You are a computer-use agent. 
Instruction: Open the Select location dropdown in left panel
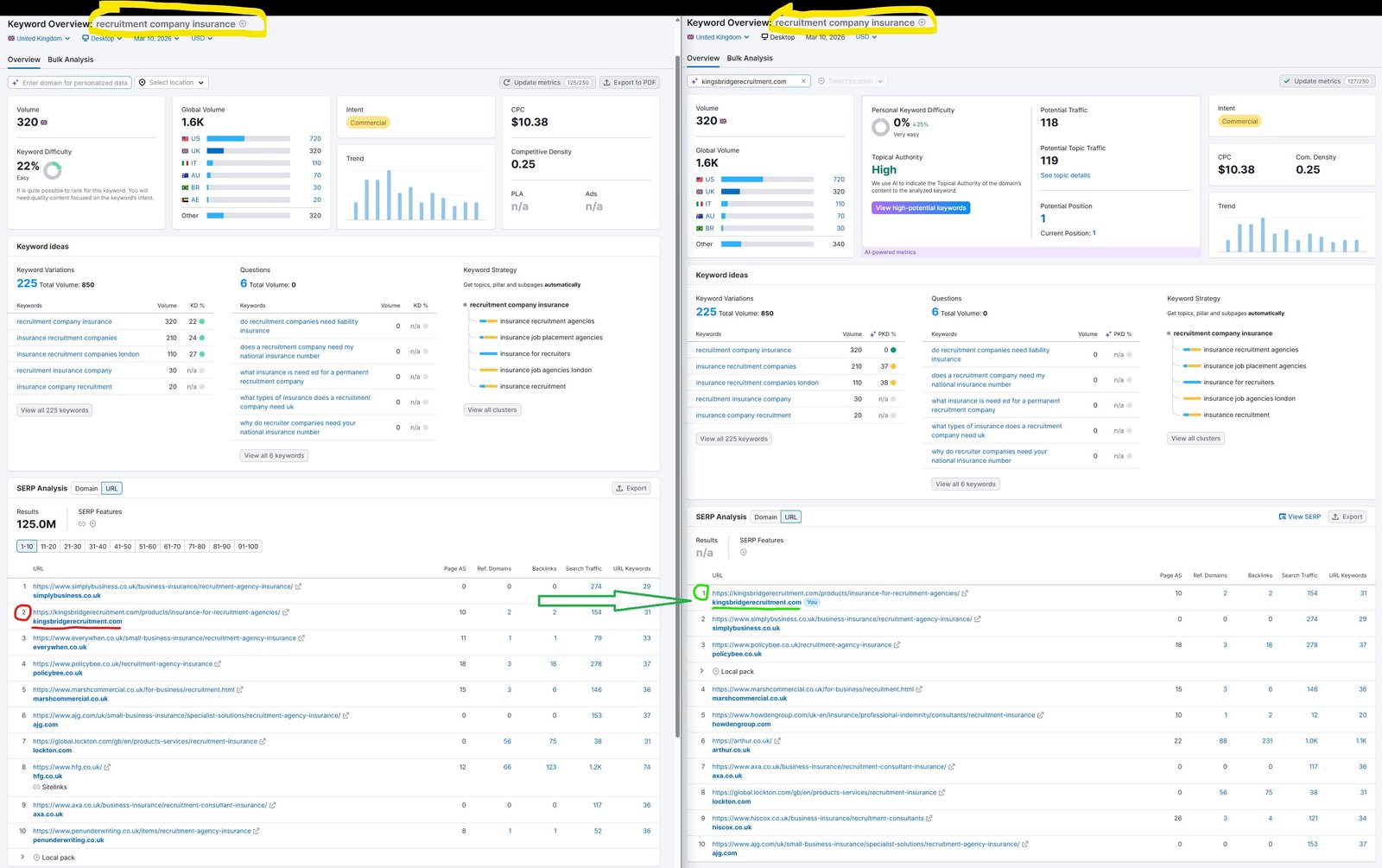(x=173, y=83)
